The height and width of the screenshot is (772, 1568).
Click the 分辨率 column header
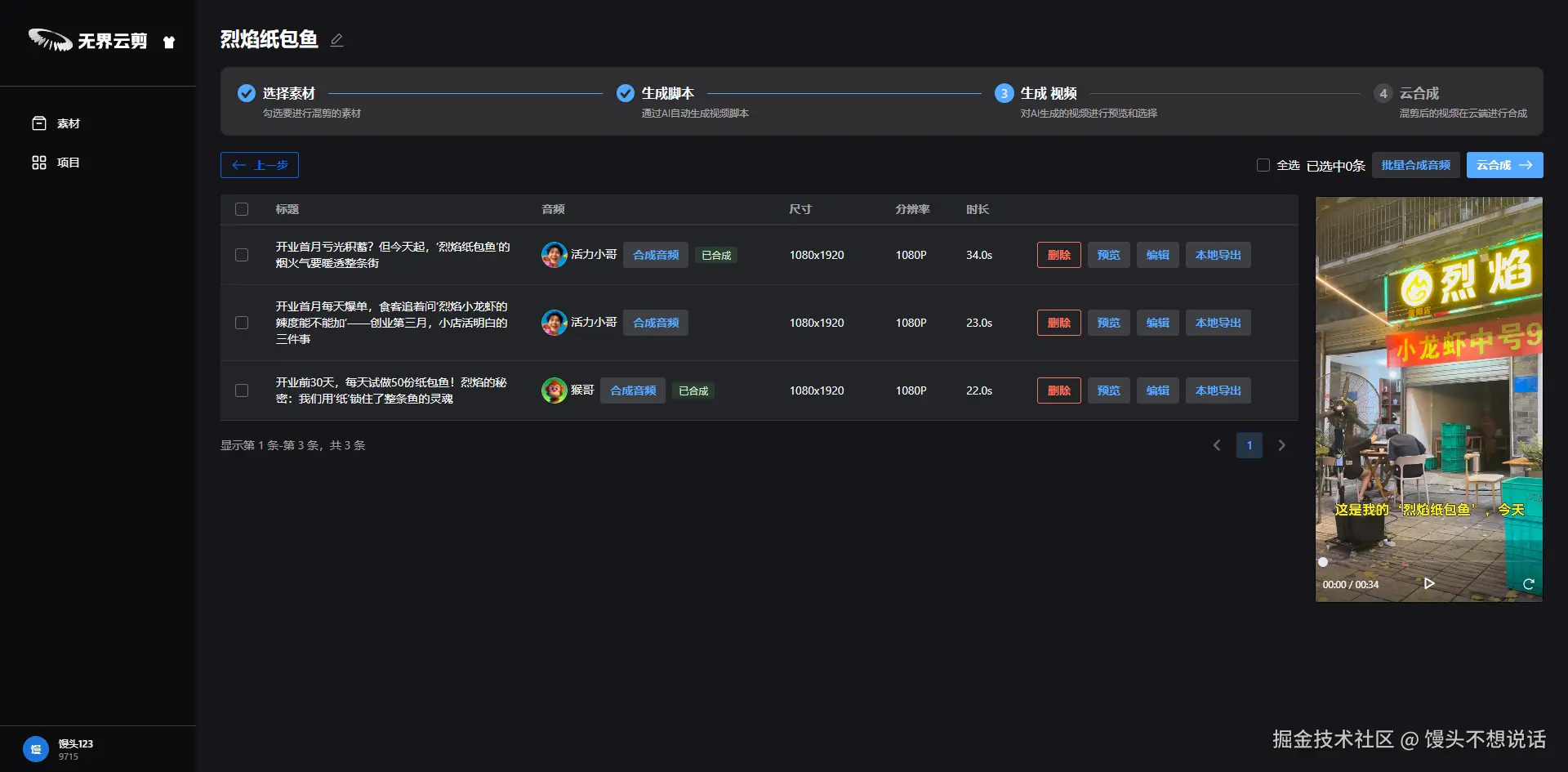912,209
